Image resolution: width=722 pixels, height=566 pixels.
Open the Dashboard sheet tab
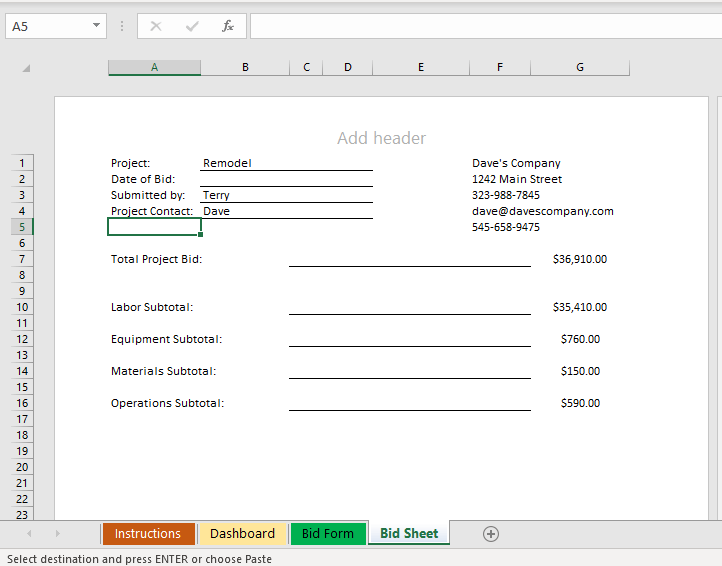coord(242,534)
